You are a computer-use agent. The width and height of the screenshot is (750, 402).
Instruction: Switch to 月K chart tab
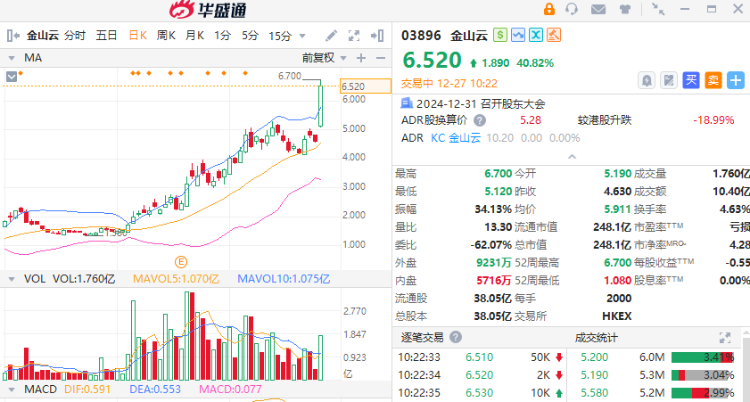click(195, 35)
